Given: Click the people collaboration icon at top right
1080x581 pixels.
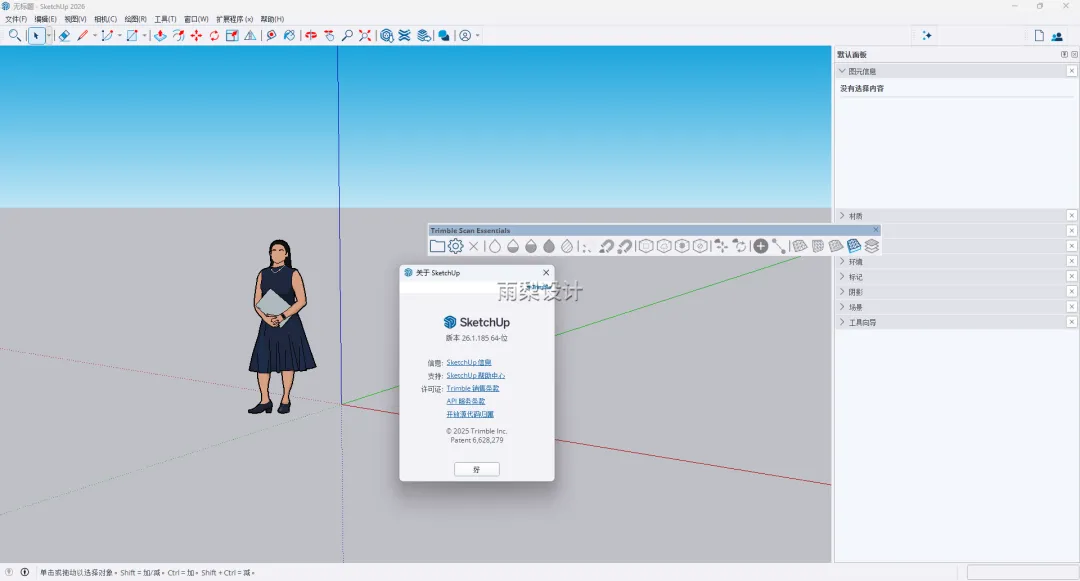Looking at the screenshot, I should (x=1057, y=36).
